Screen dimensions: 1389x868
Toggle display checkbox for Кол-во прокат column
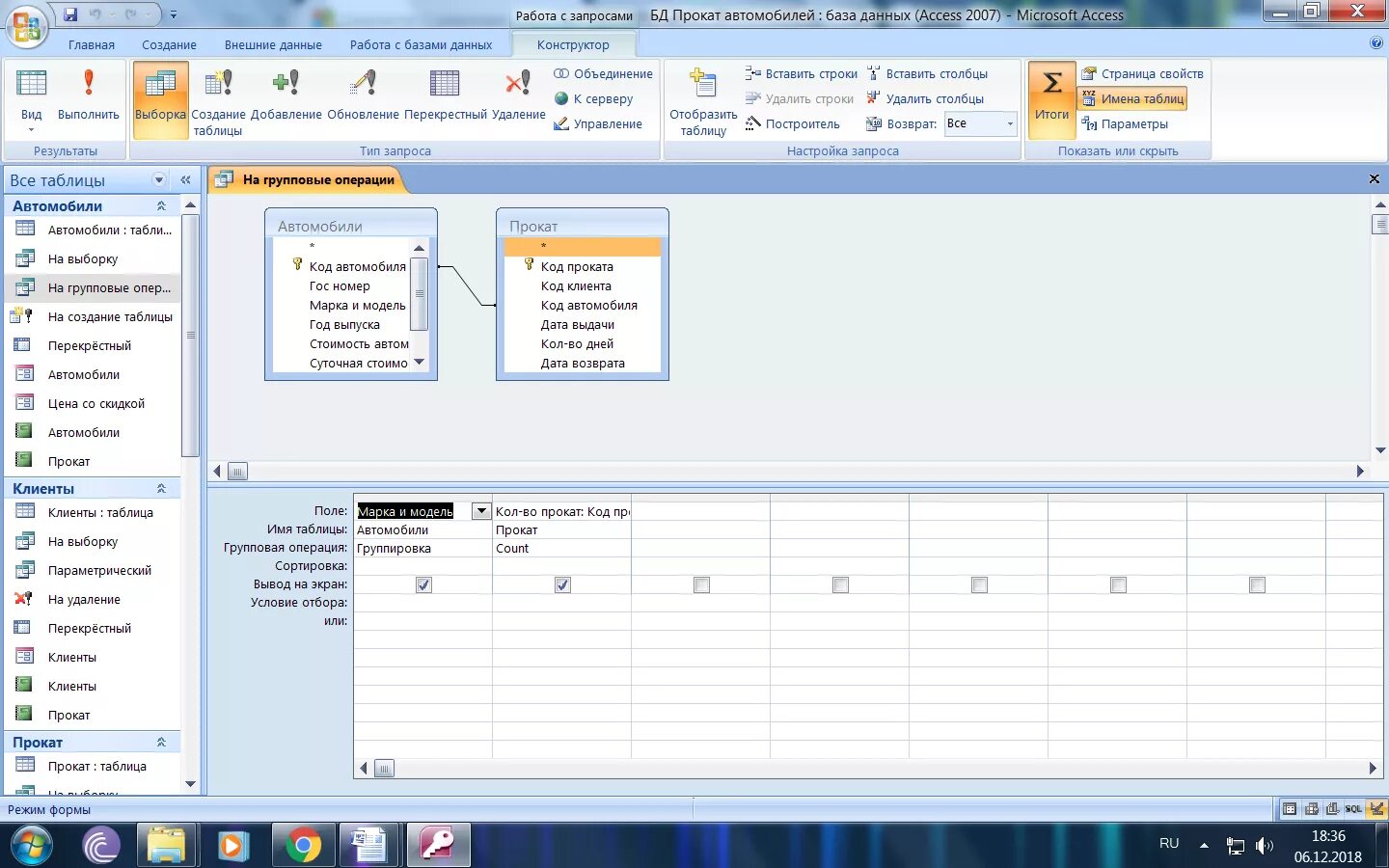pos(562,584)
